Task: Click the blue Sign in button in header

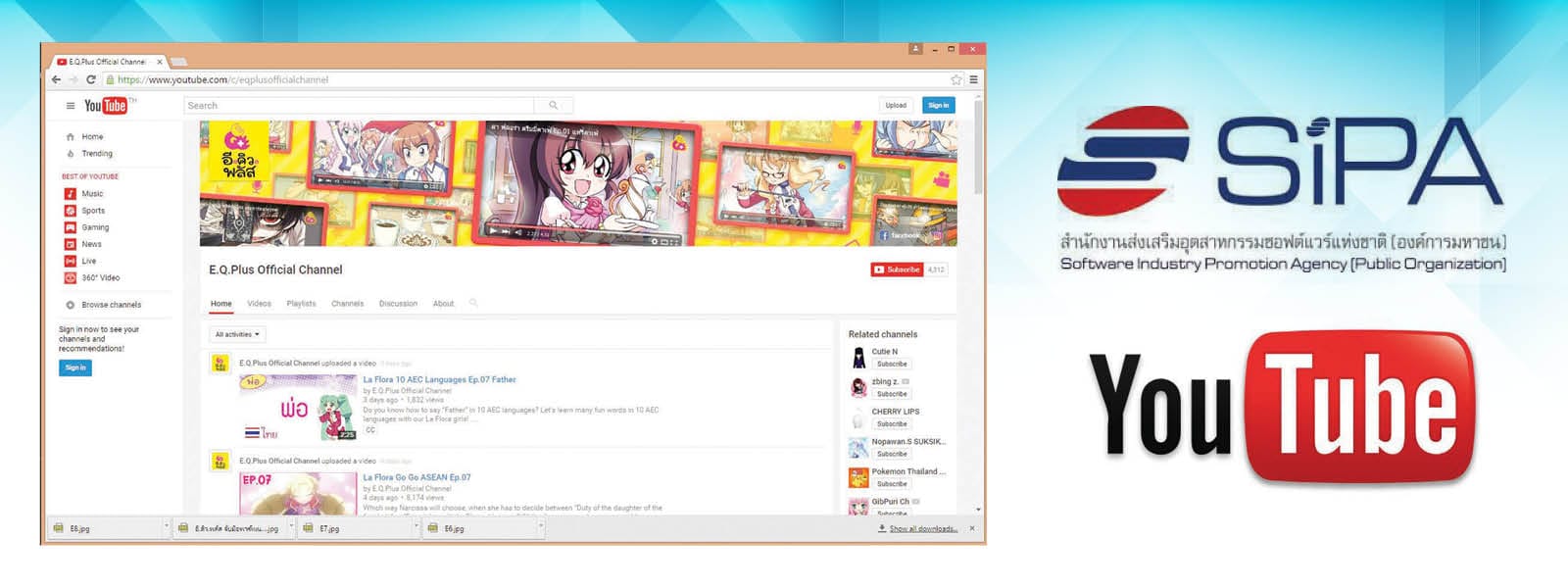Action: pyautogui.click(x=938, y=105)
